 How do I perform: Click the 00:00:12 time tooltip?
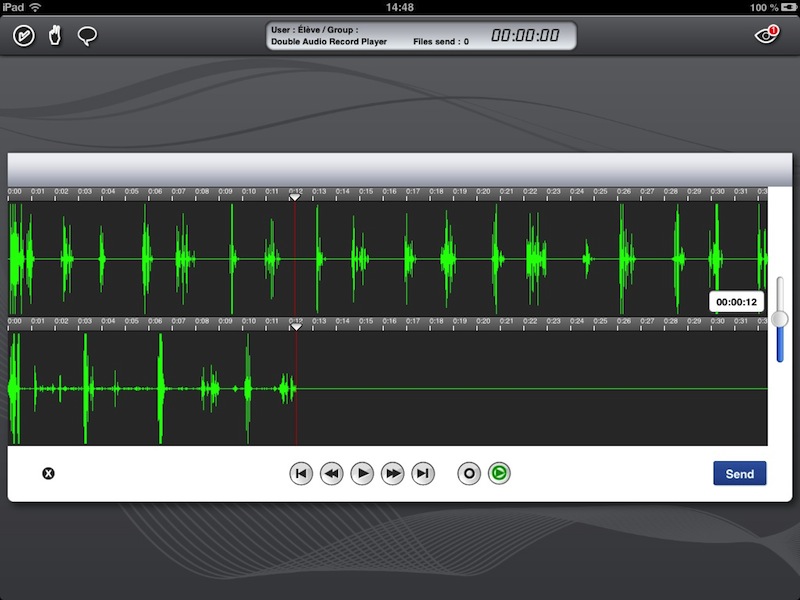[736, 302]
